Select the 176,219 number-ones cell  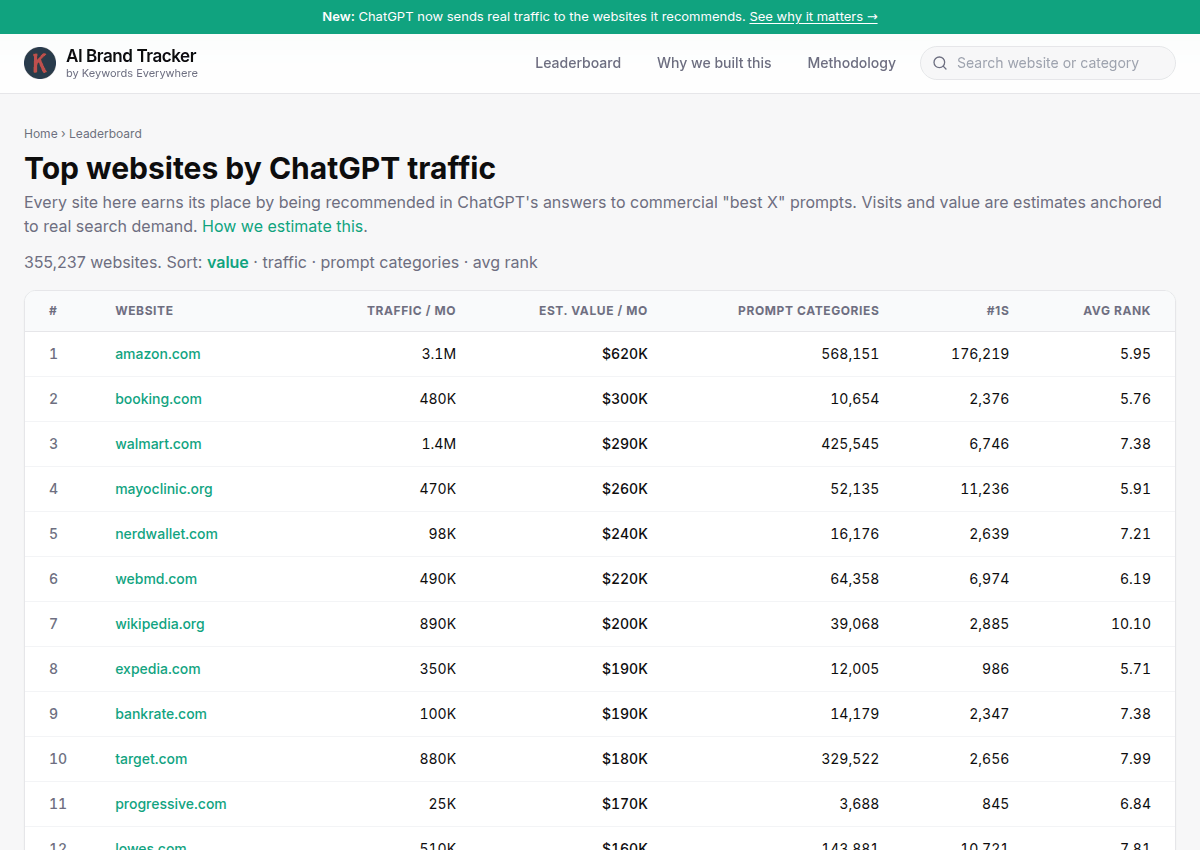[980, 354]
